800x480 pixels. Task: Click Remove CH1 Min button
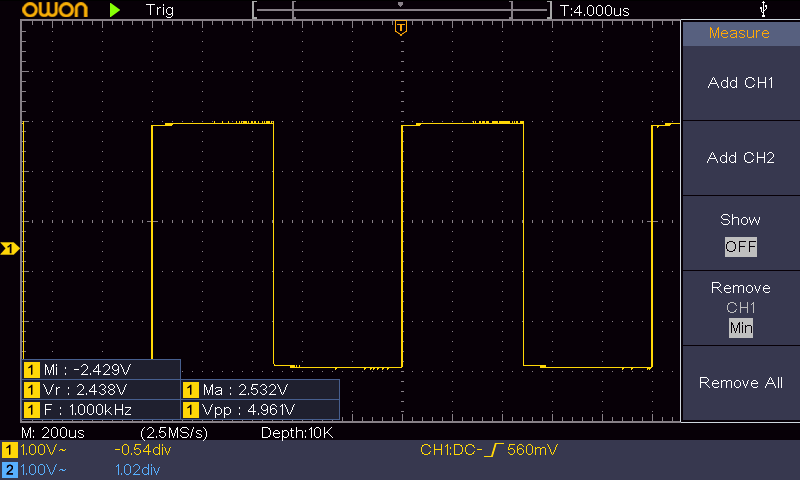pyautogui.click(x=740, y=308)
